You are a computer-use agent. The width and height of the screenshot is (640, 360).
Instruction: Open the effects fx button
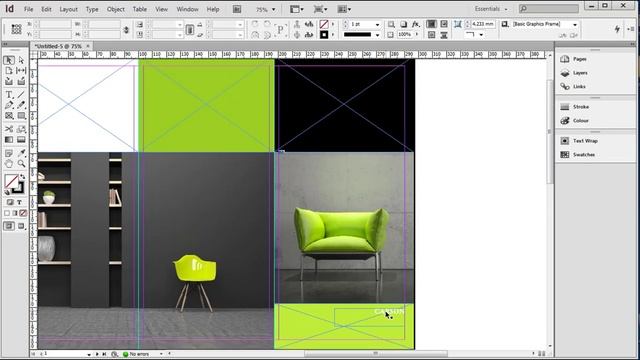click(416, 24)
